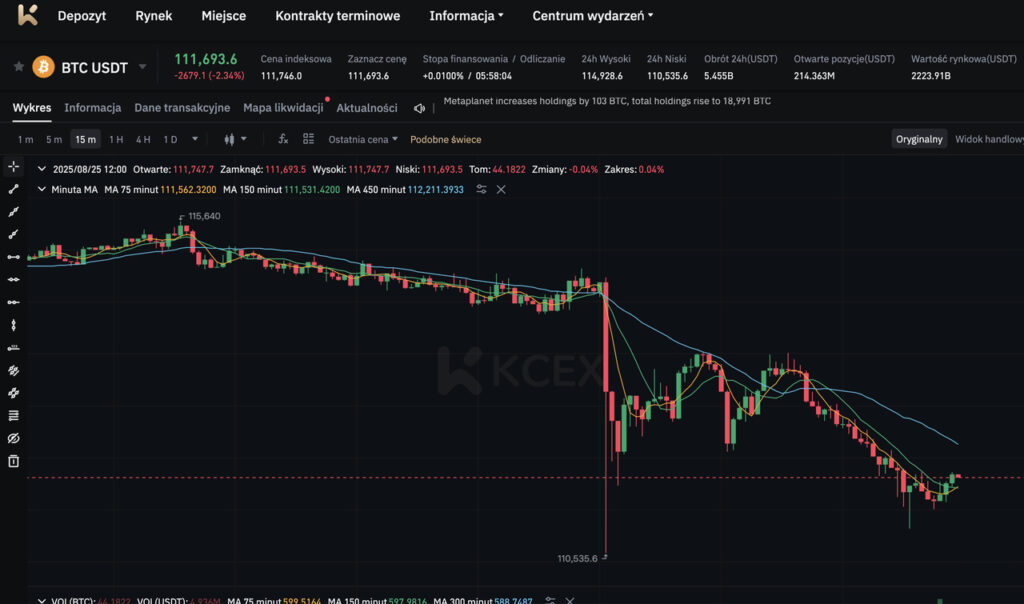
Task: Open Ostatnia cena price dropdown
Action: [x=362, y=139]
